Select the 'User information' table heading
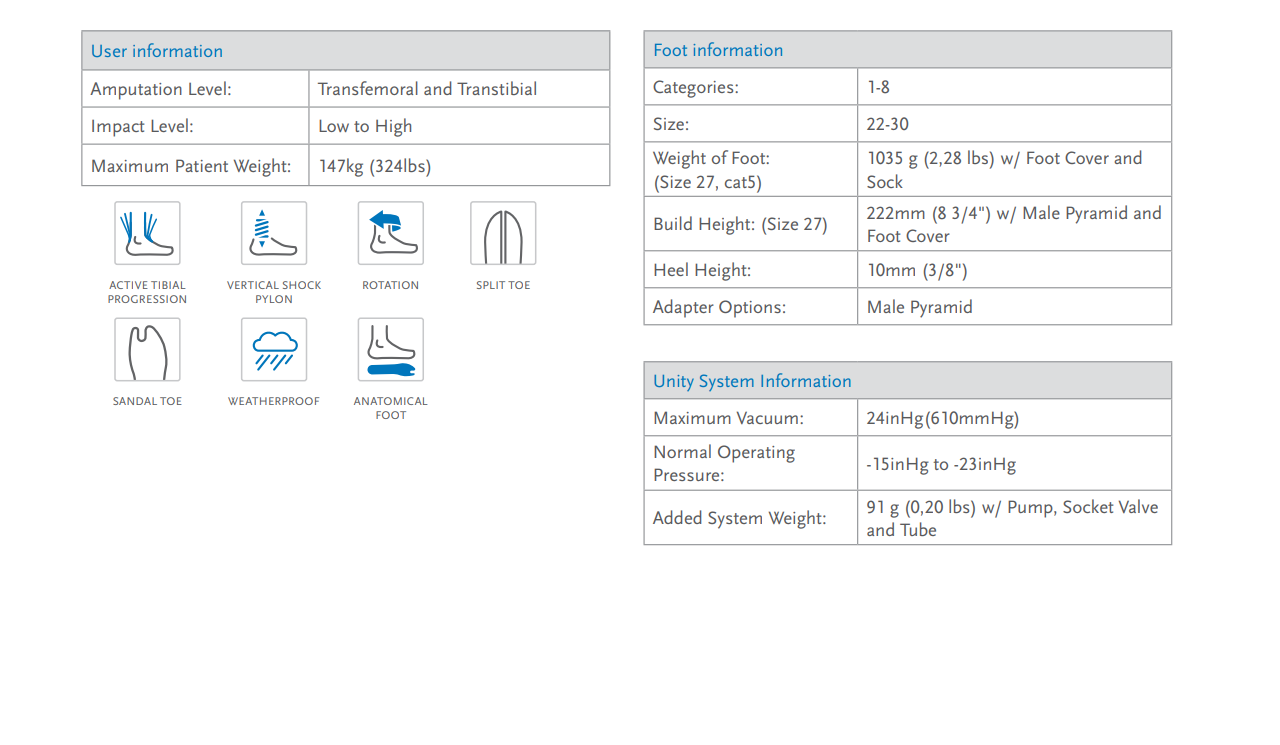The width and height of the screenshot is (1280, 745). coord(157,51)
